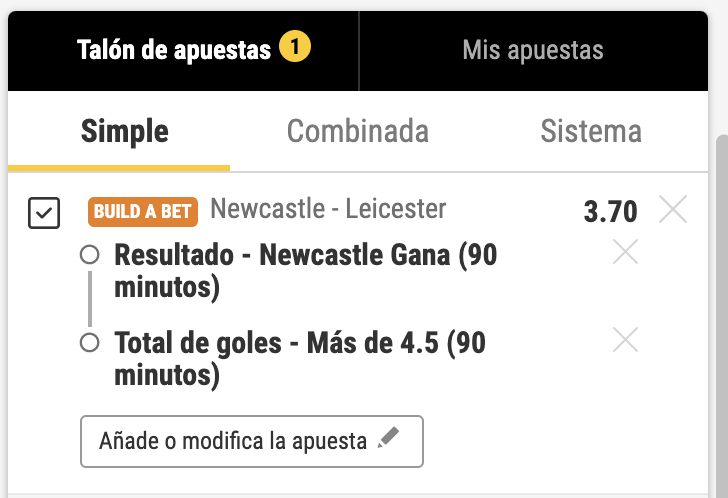The height and width of the screenshot is (498, 728).
Task: Open the Sistema tab
Action: [591, 131]
